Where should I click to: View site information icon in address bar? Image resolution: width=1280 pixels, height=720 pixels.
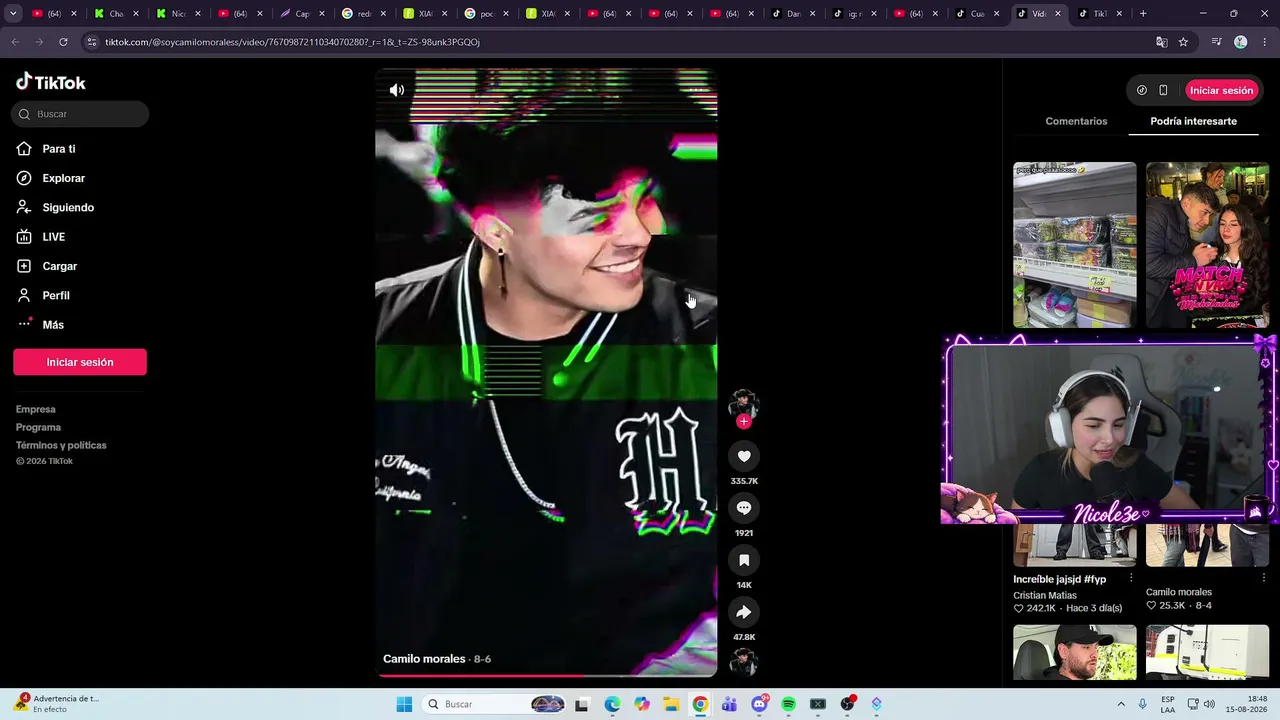92,42
